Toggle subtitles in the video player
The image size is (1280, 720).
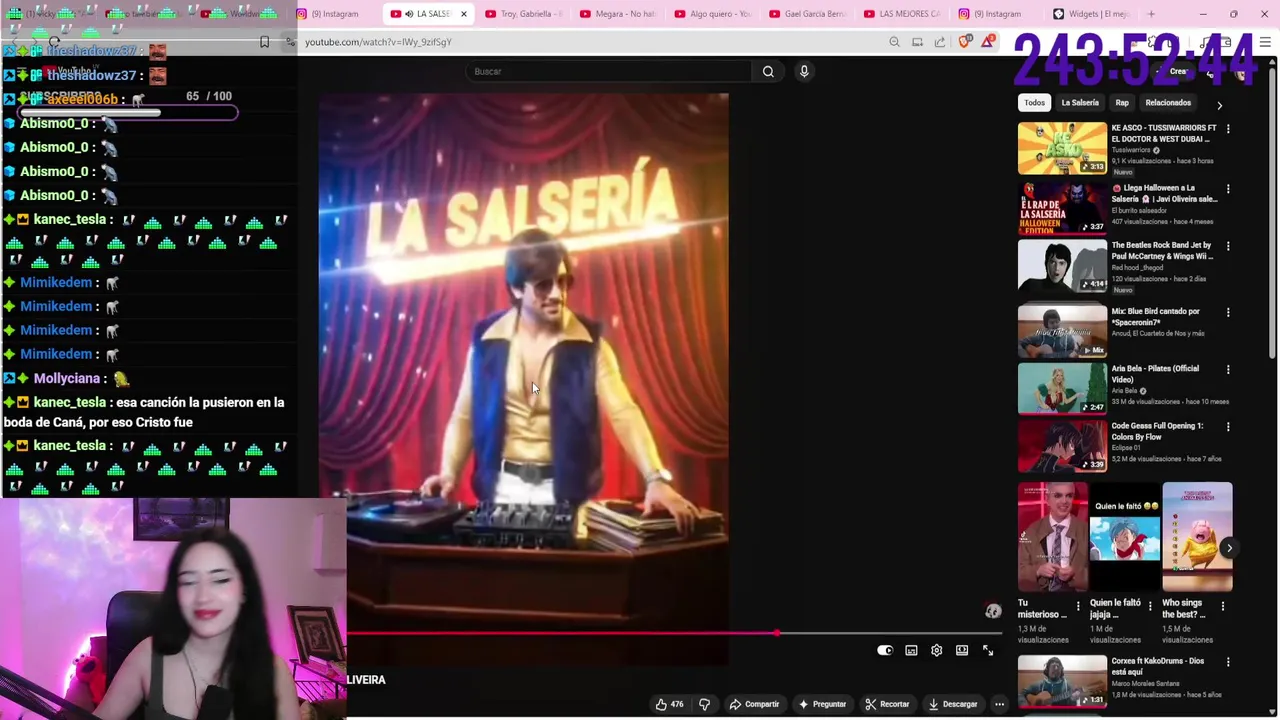[911, 650]
